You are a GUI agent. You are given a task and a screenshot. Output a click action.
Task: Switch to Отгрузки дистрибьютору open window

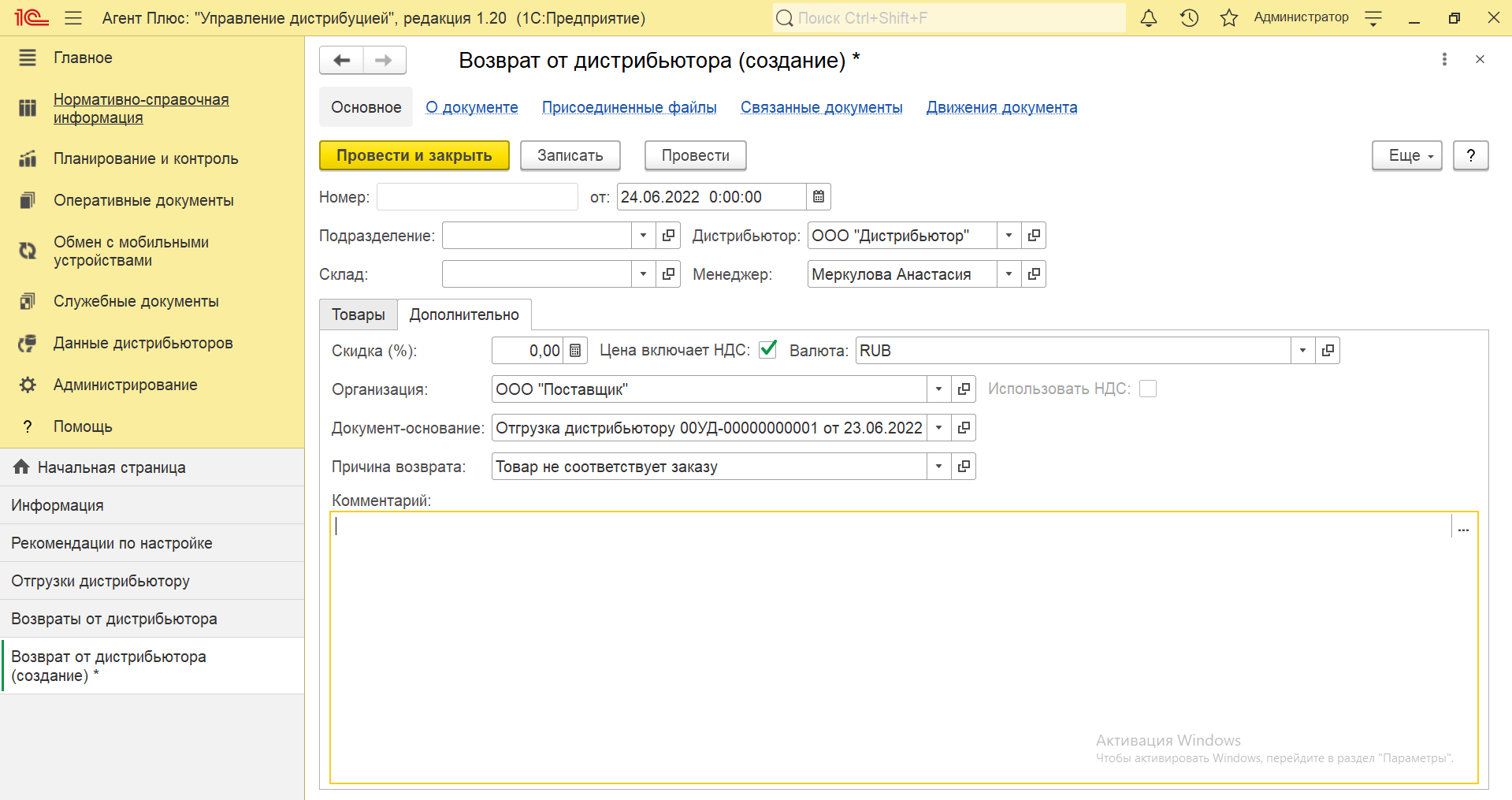coord(152,581)
